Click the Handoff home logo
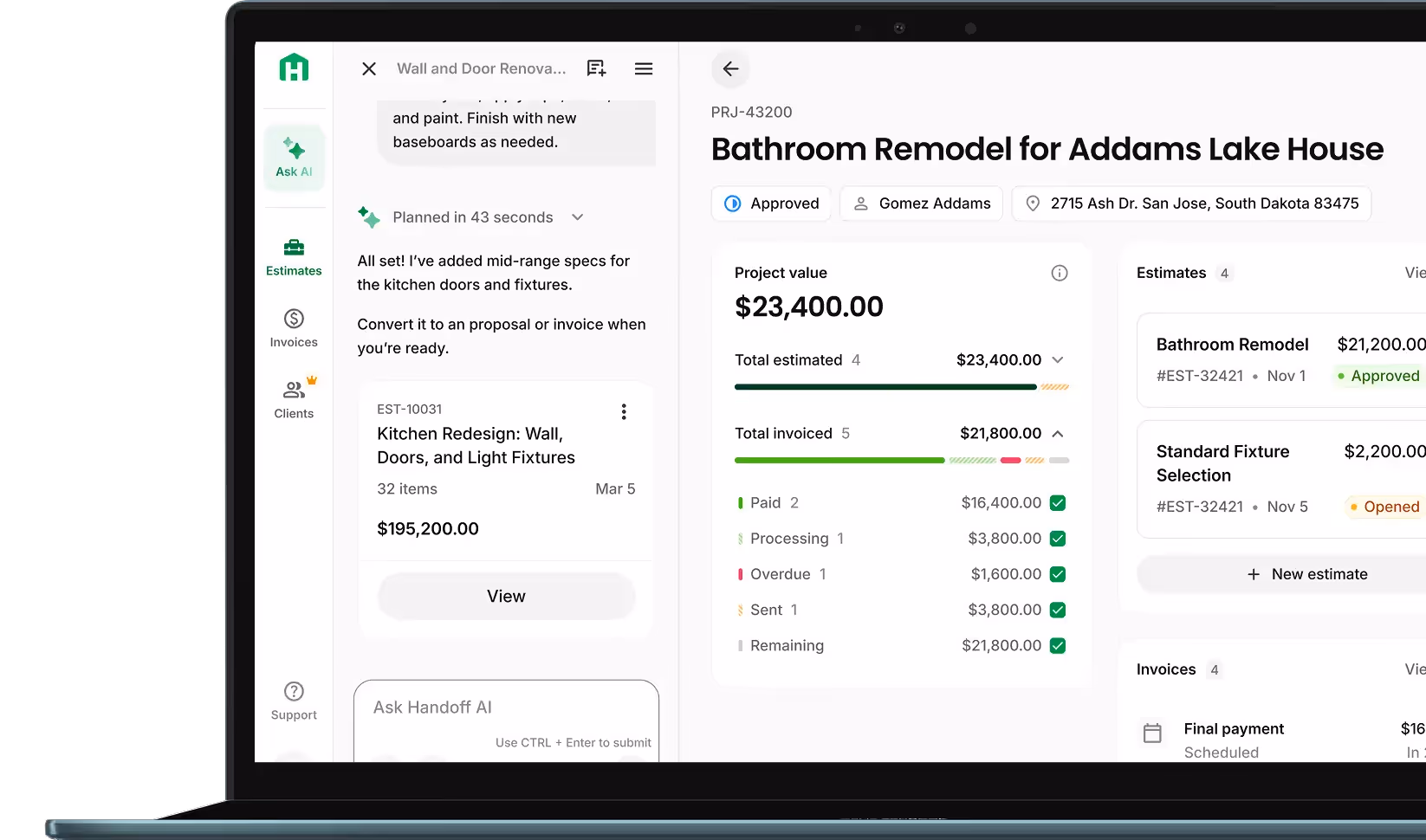This screenshot has width=1426, height=840. click(294, 68)
